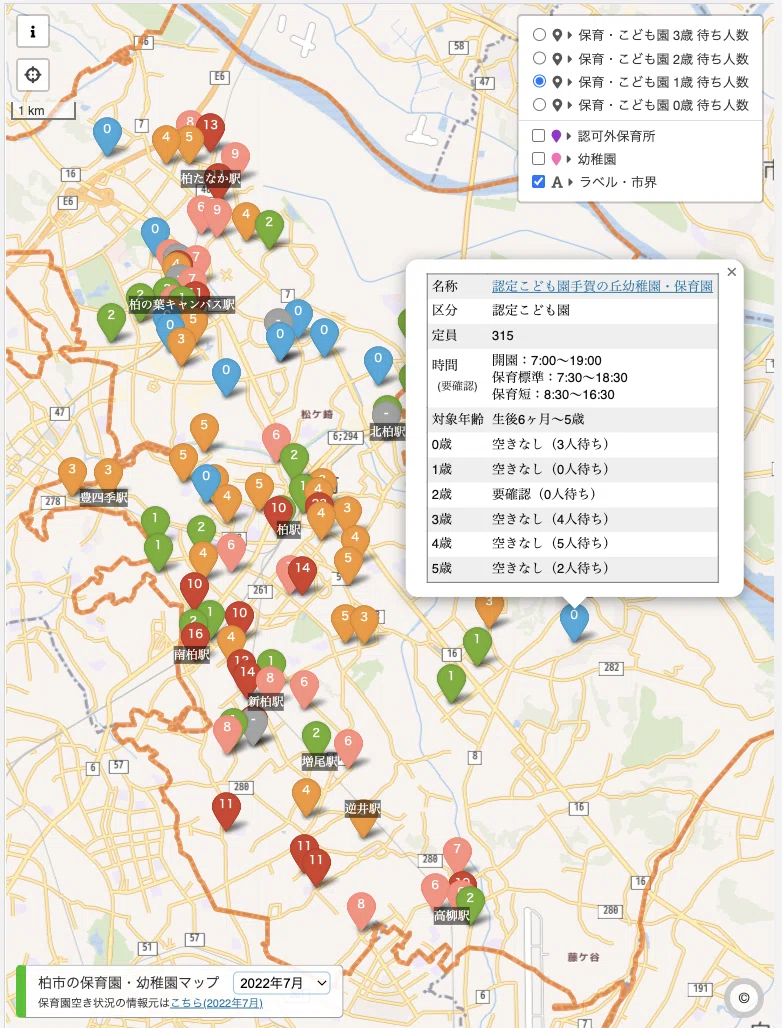
Task: Expand the 0歳 待ち人数 layer legend arrow
Action: point(570,105)
